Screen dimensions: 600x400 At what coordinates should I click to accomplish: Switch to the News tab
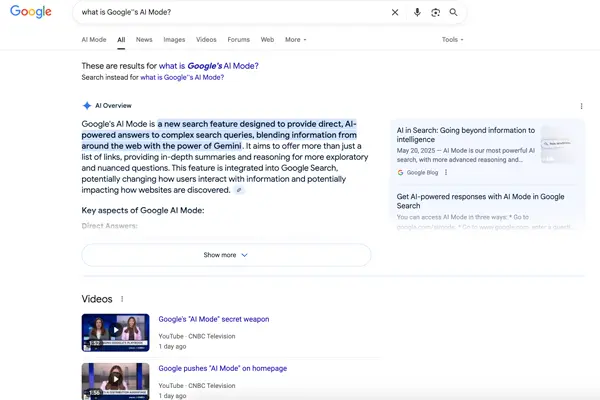pos(144,39)
